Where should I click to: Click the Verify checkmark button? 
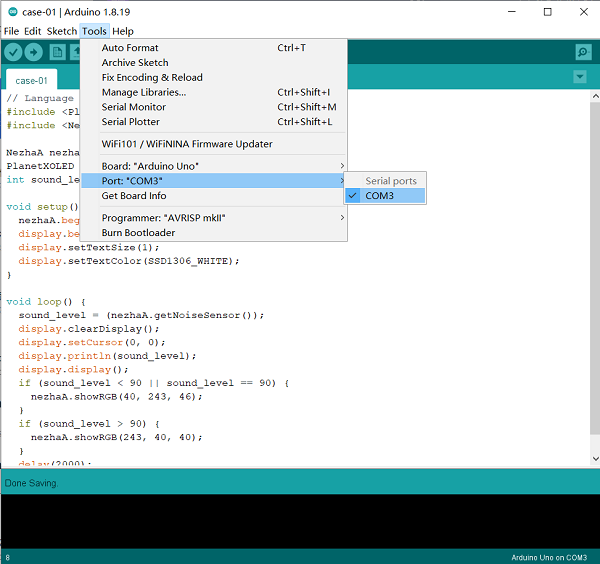13,52
